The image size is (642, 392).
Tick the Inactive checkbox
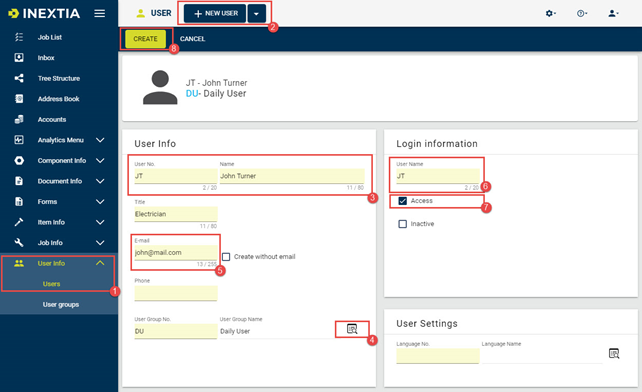(x=402, y=224)
